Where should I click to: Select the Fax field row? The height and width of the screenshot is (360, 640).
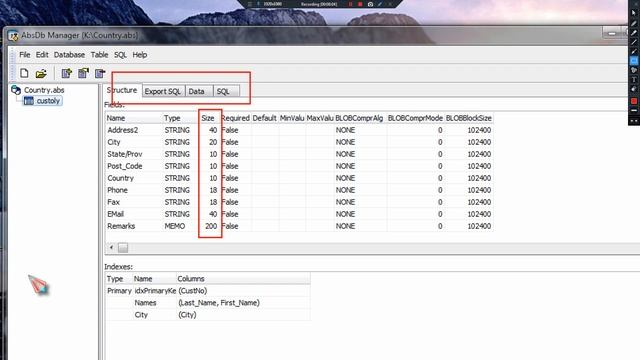click(299, 202)
